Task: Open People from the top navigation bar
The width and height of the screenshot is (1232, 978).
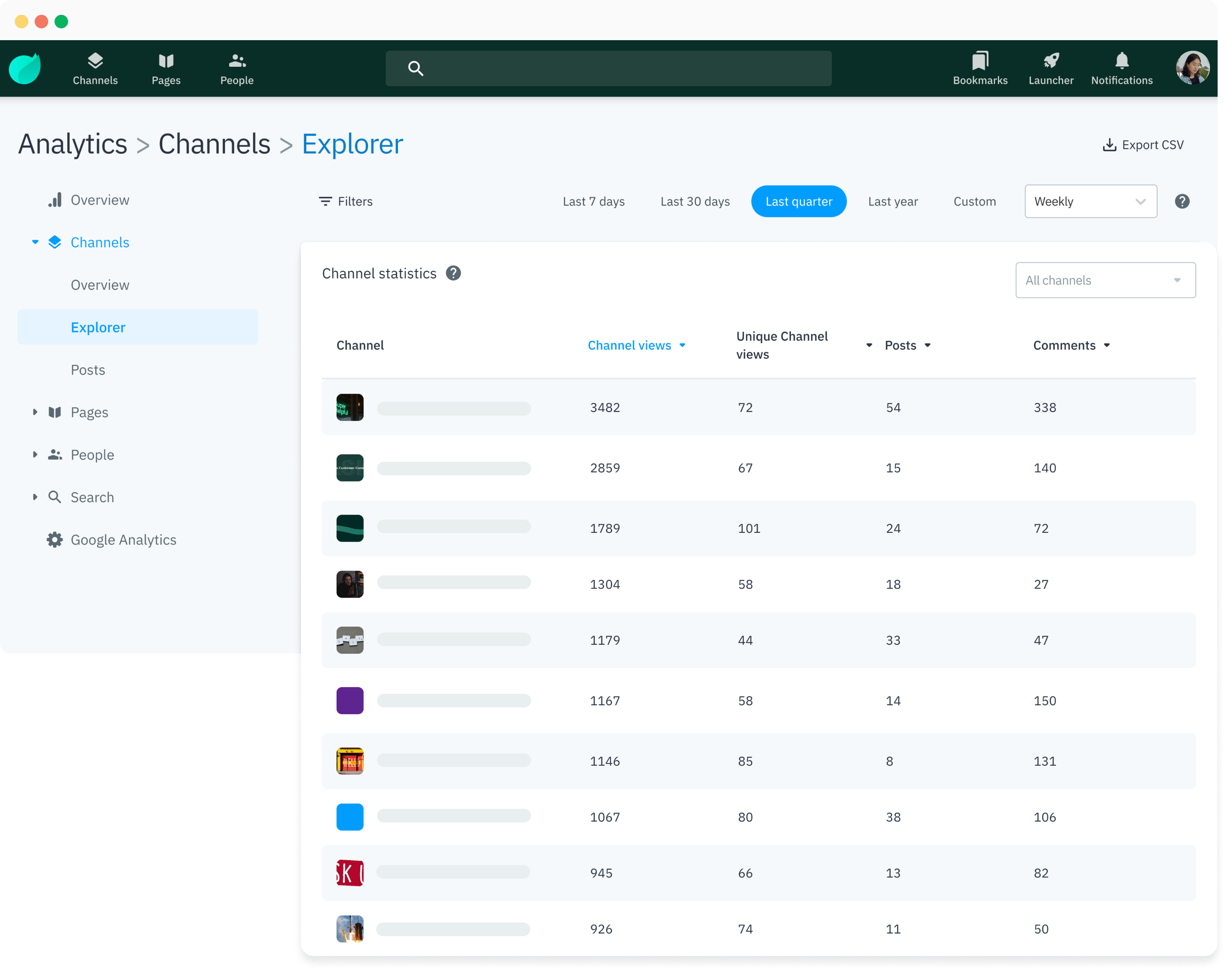Action: tap(237, 68)
